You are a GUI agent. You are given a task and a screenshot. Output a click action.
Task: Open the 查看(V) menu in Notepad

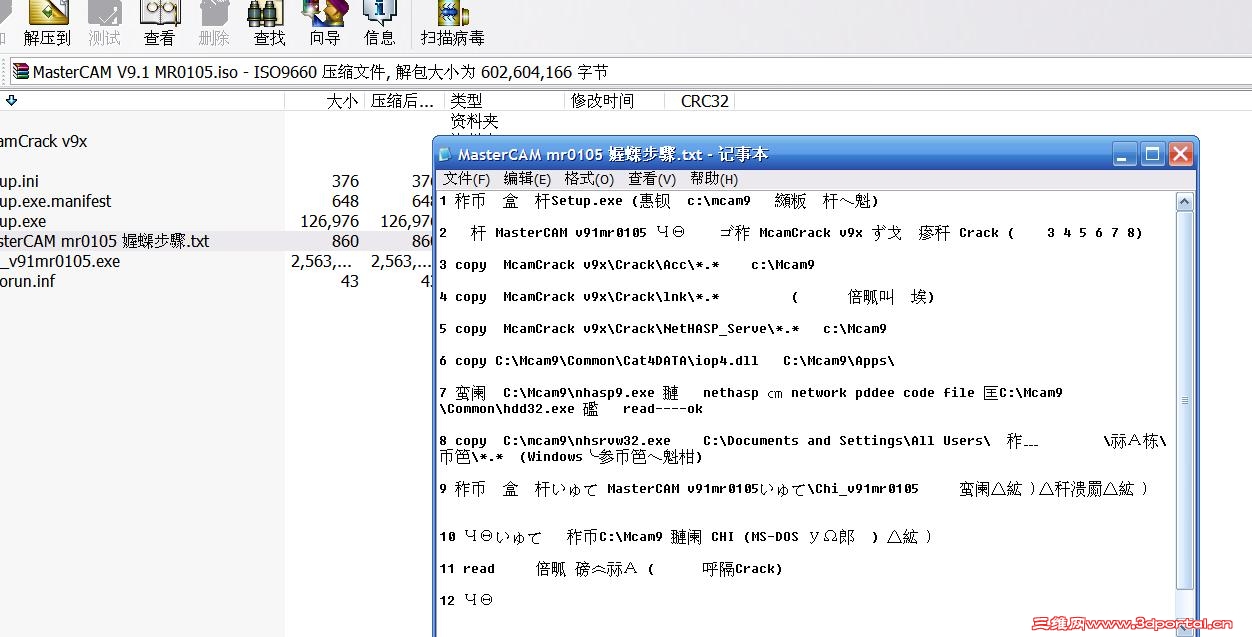(652, 179)
